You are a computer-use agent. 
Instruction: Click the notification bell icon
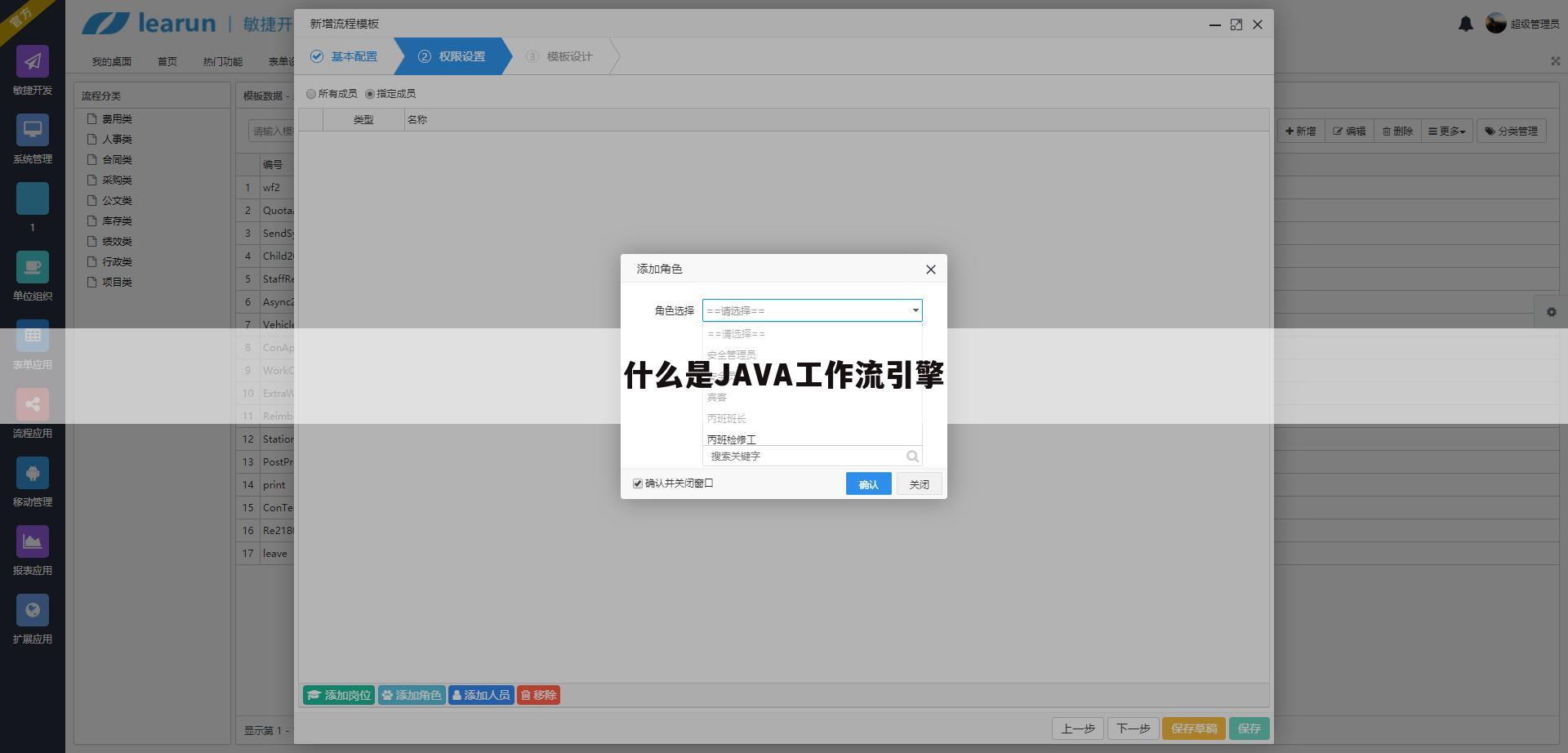pyautogui.click(x=1466, y=24)
